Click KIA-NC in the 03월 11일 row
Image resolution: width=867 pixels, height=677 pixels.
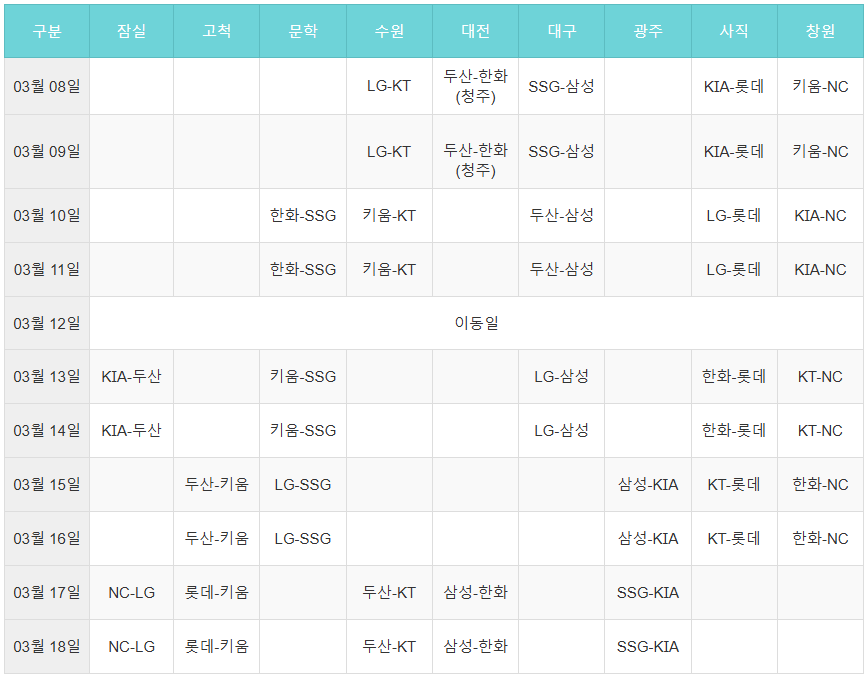tap(820, 269)
